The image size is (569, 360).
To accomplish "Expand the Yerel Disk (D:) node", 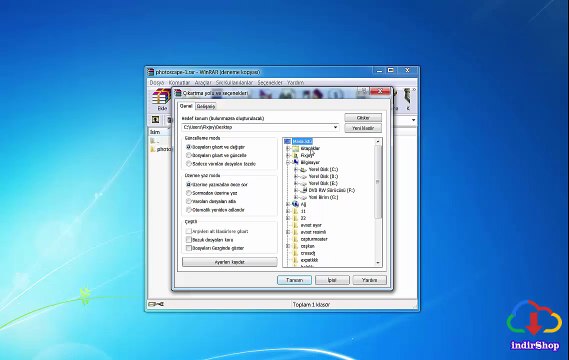I will tap(296, 176).
